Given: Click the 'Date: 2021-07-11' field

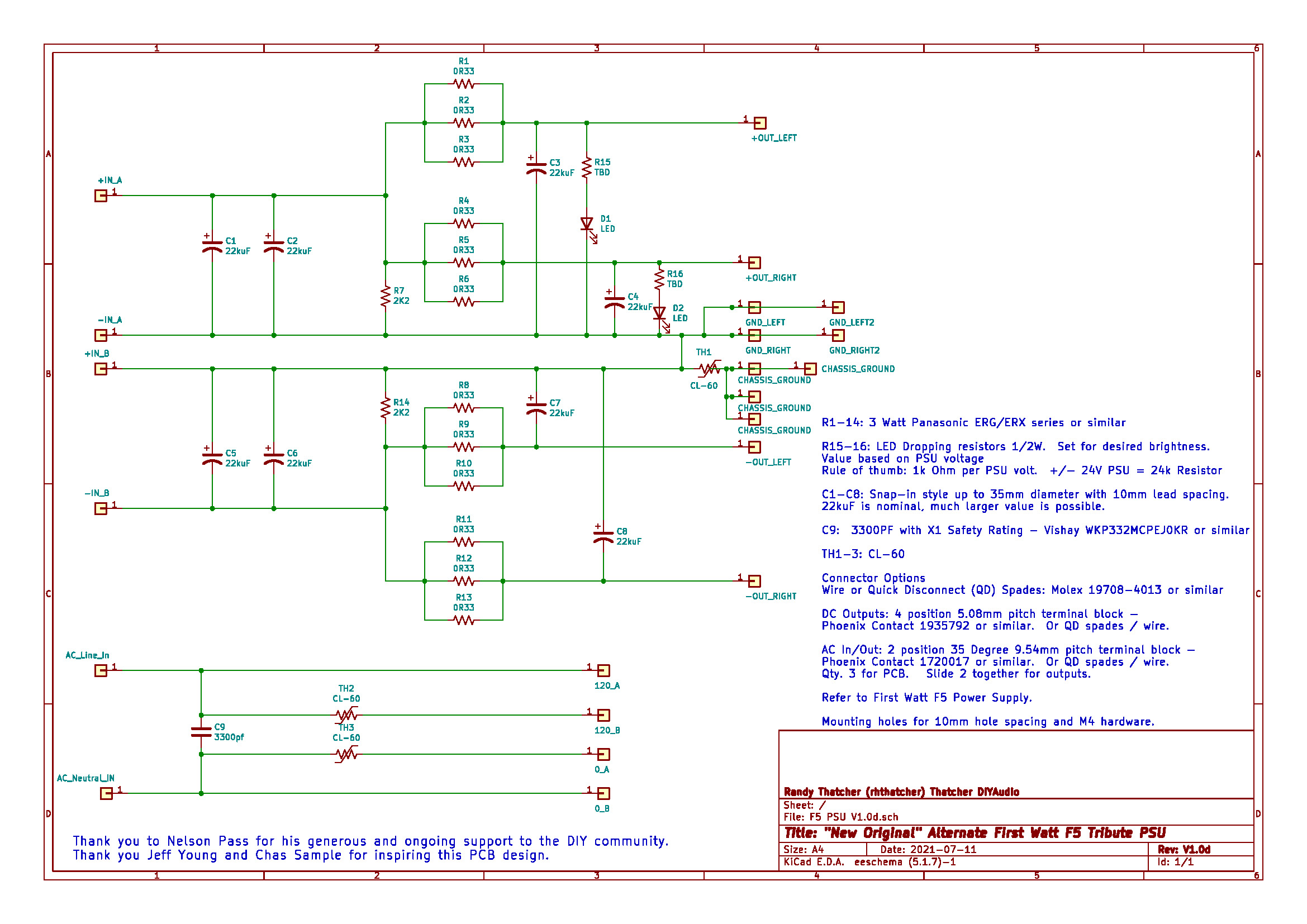Looking at the screenshot, I should click(928, 850).
